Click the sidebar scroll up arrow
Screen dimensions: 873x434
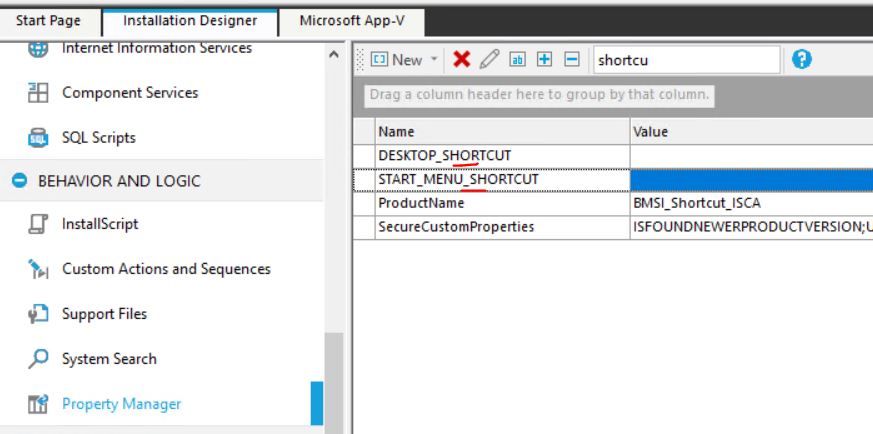333,53
